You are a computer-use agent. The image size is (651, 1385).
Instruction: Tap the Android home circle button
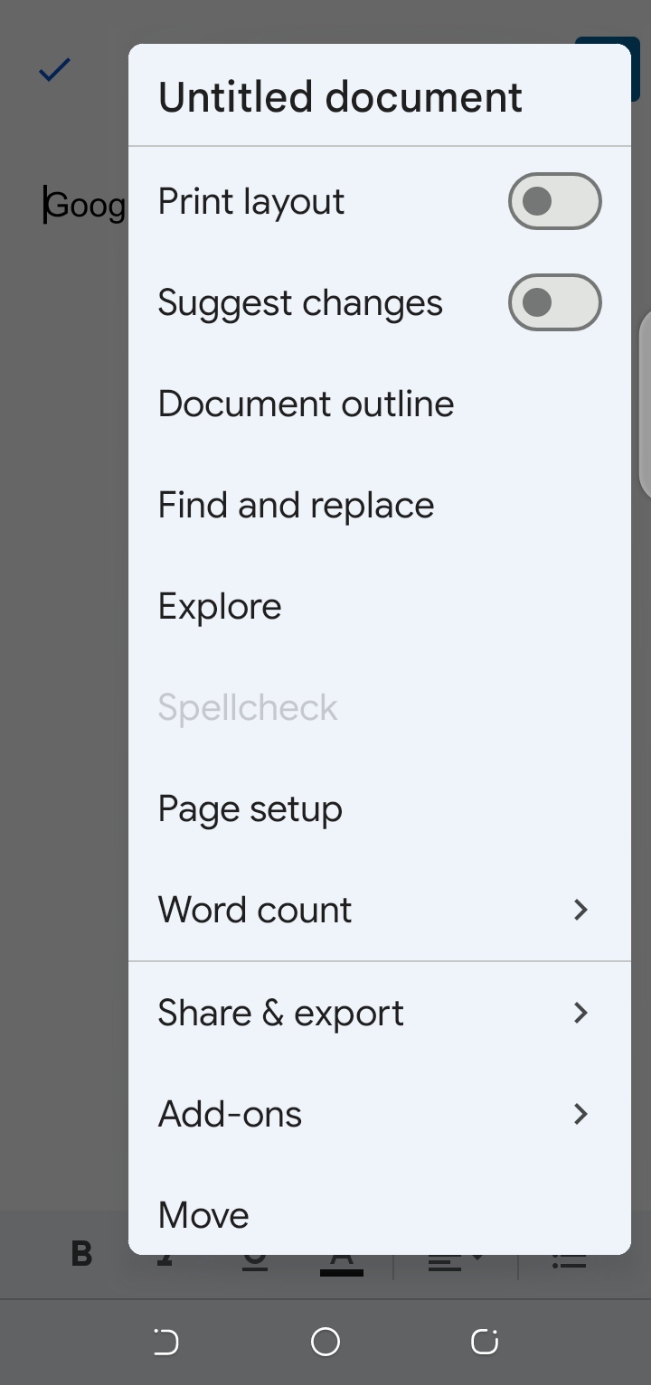coord(325,1342)
